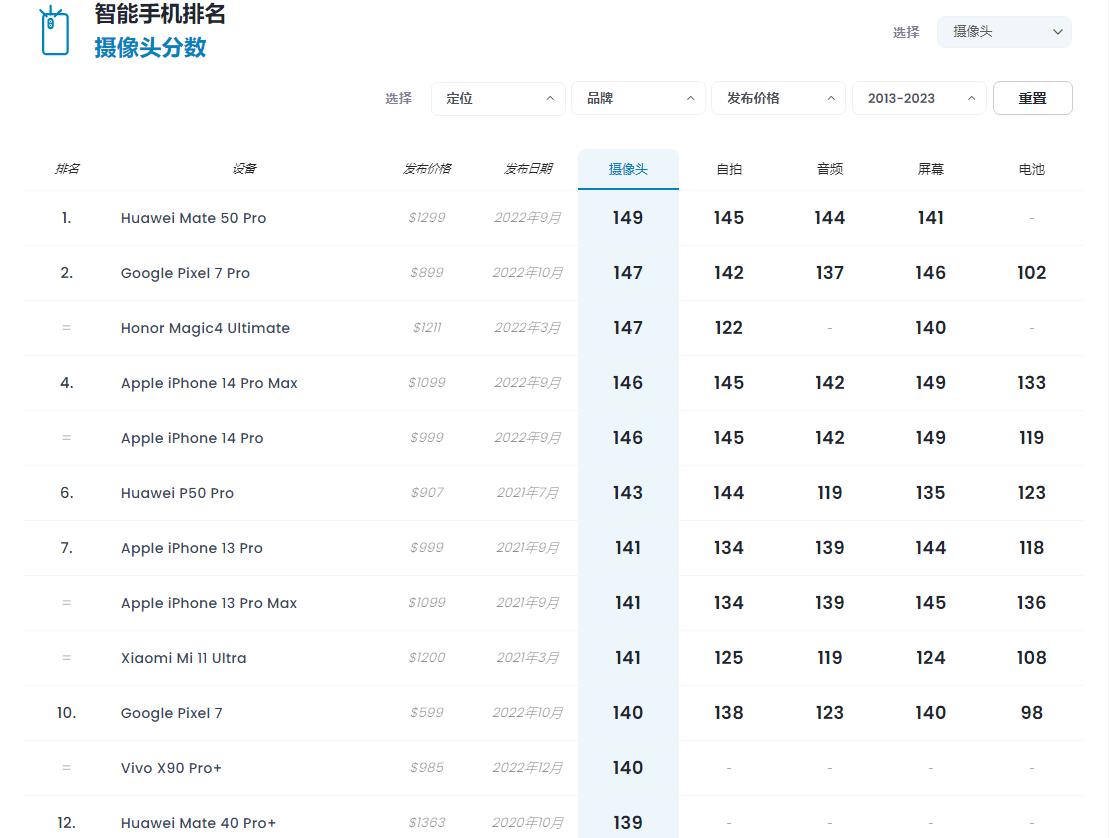Click the 重置 reset button
Viewport: 1109px width, 838px height.
[1033, 98]
